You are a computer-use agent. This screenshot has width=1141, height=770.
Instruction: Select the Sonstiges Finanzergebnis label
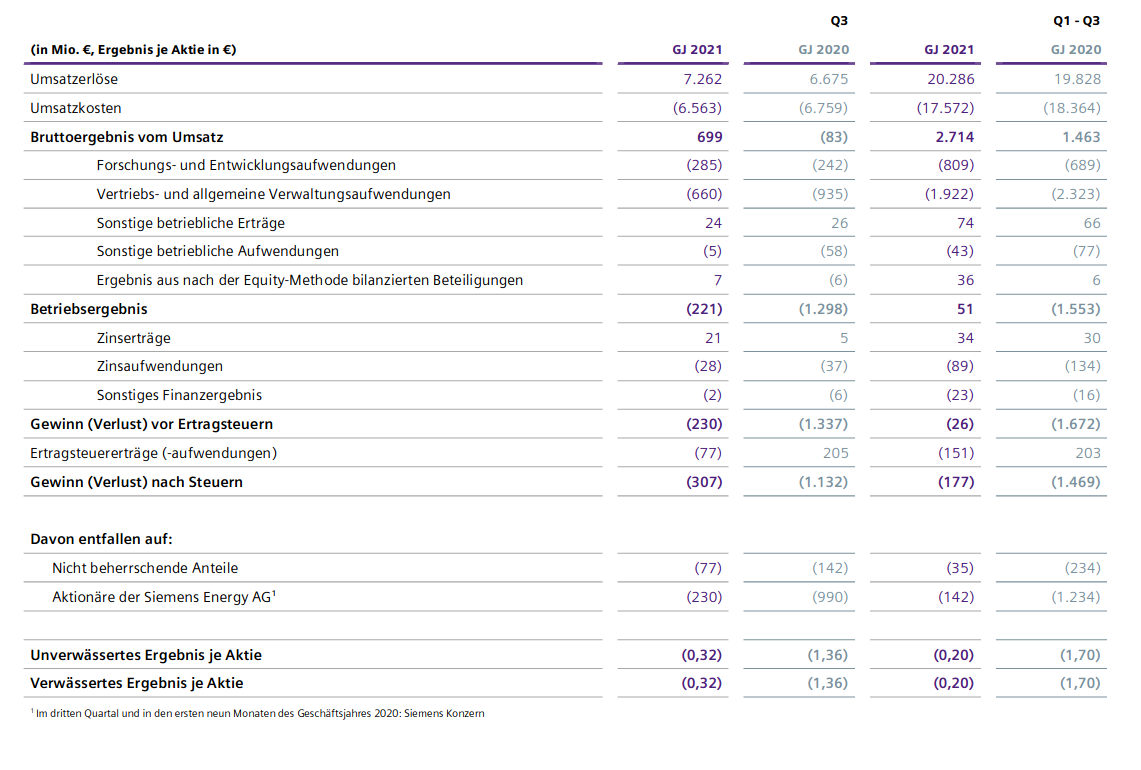click(x=179, y=395)
